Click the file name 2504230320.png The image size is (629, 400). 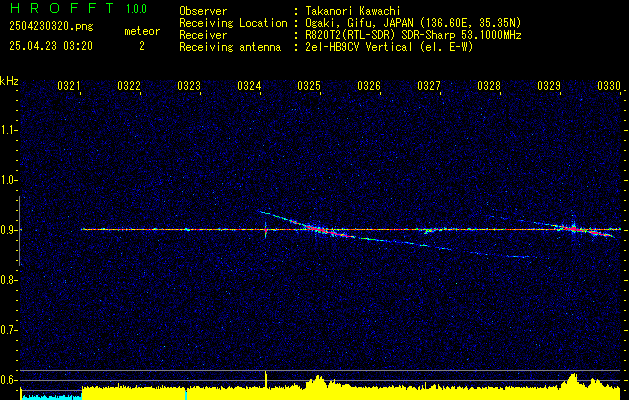pyautogui.click(x=51, y=27)
